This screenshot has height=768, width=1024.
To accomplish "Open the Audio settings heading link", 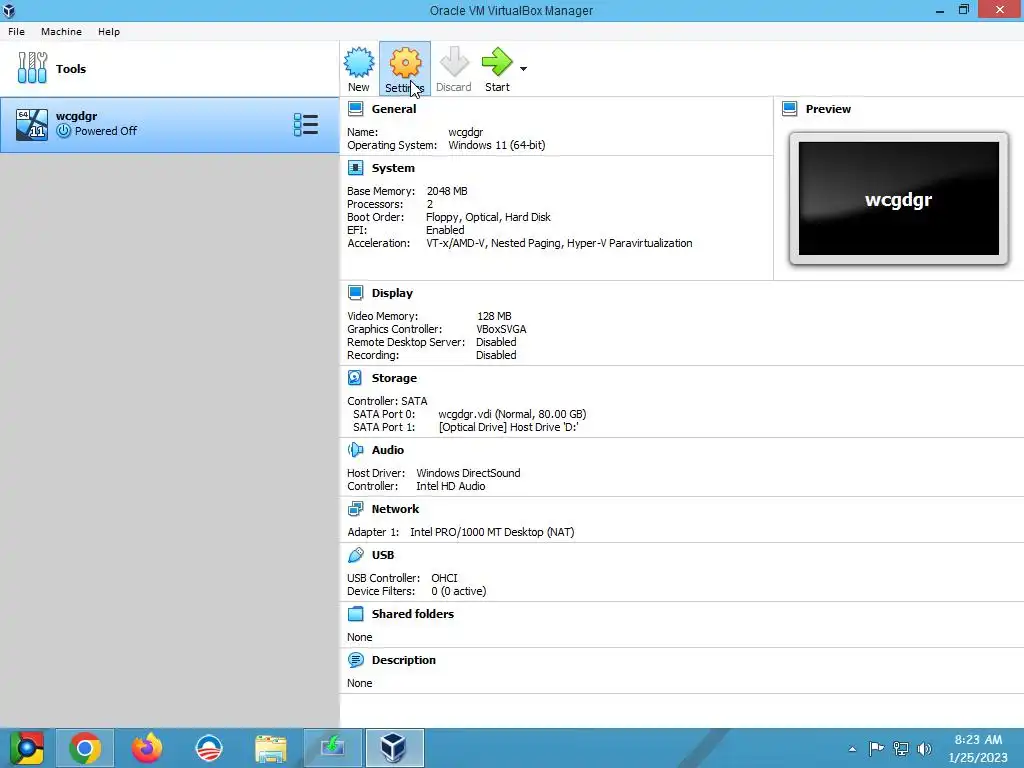I will pos(388,449).
